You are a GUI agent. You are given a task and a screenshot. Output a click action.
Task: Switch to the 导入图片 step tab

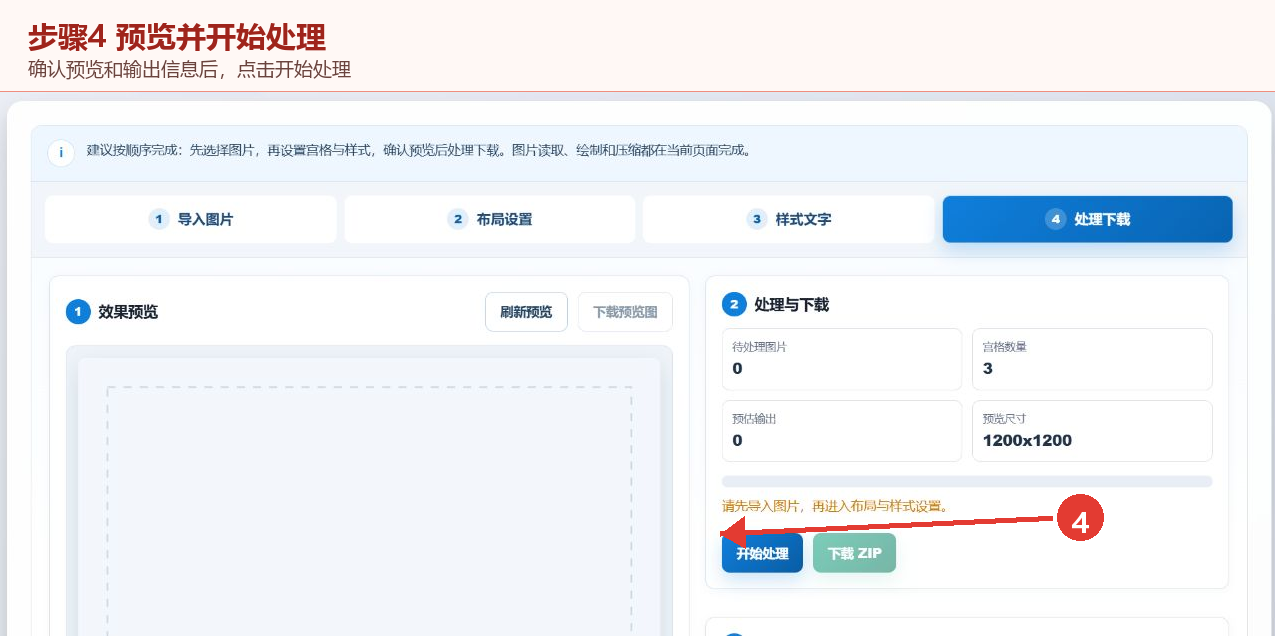190,219
